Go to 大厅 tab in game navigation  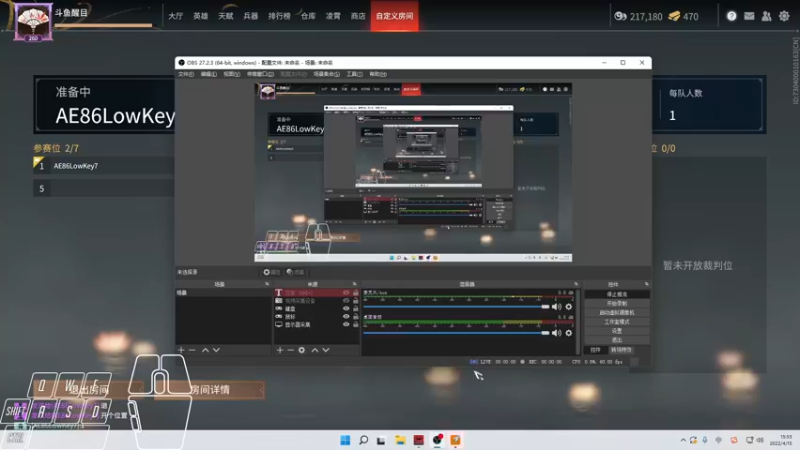pyautogui.click(x=176, y=16)
